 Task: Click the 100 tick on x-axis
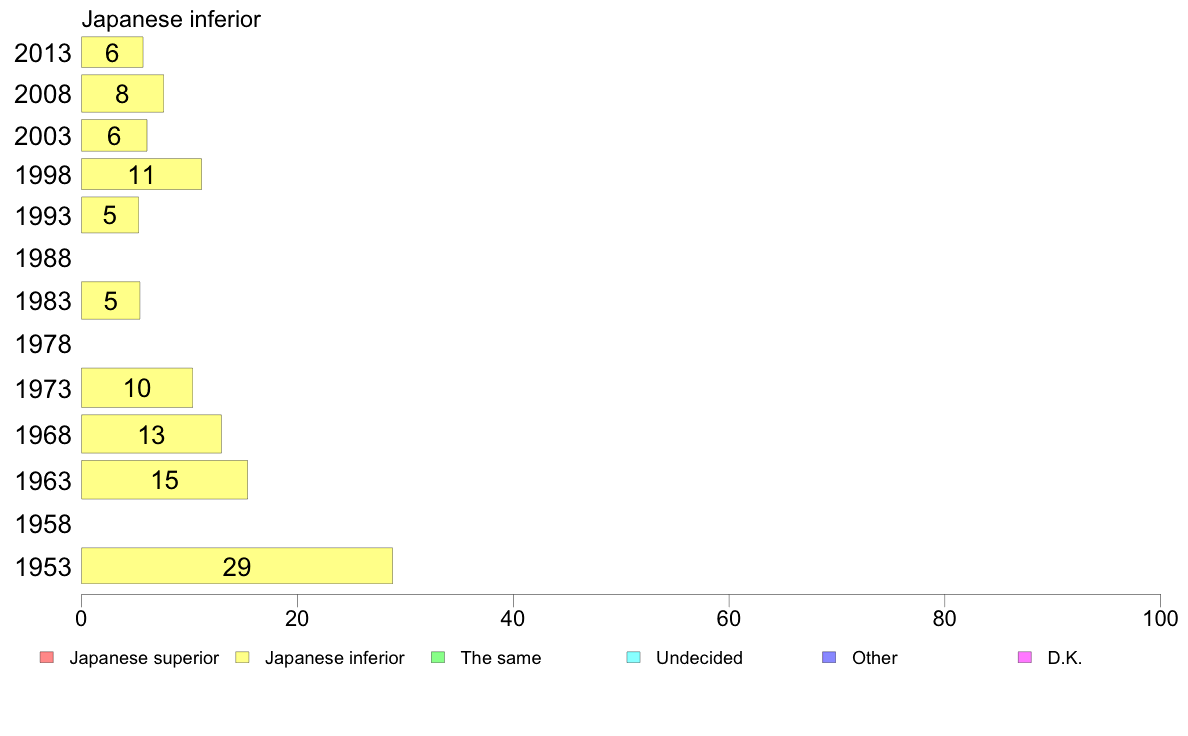click(1160, 619)
